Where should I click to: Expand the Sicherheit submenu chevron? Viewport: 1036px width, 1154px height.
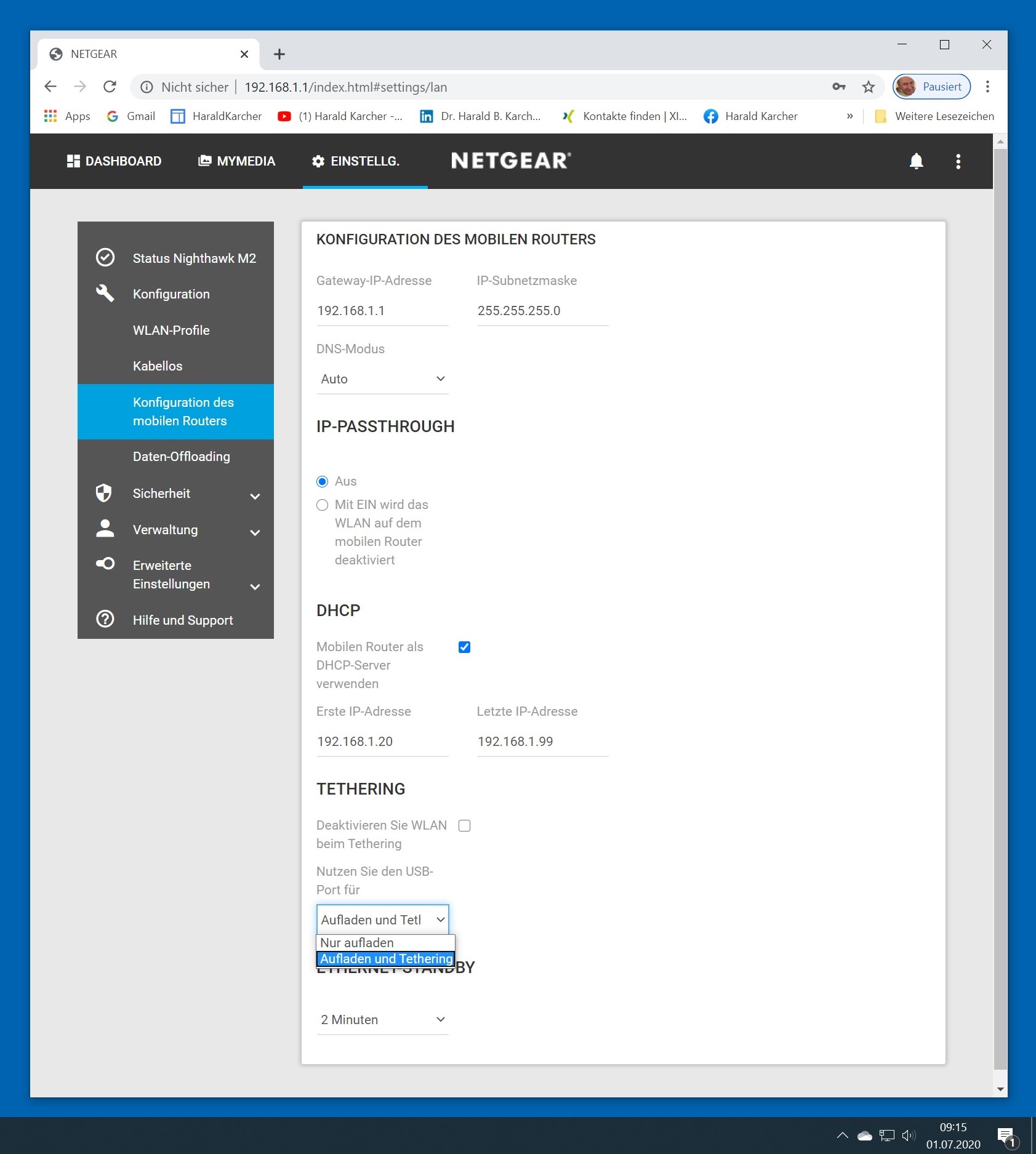[255, 496]
